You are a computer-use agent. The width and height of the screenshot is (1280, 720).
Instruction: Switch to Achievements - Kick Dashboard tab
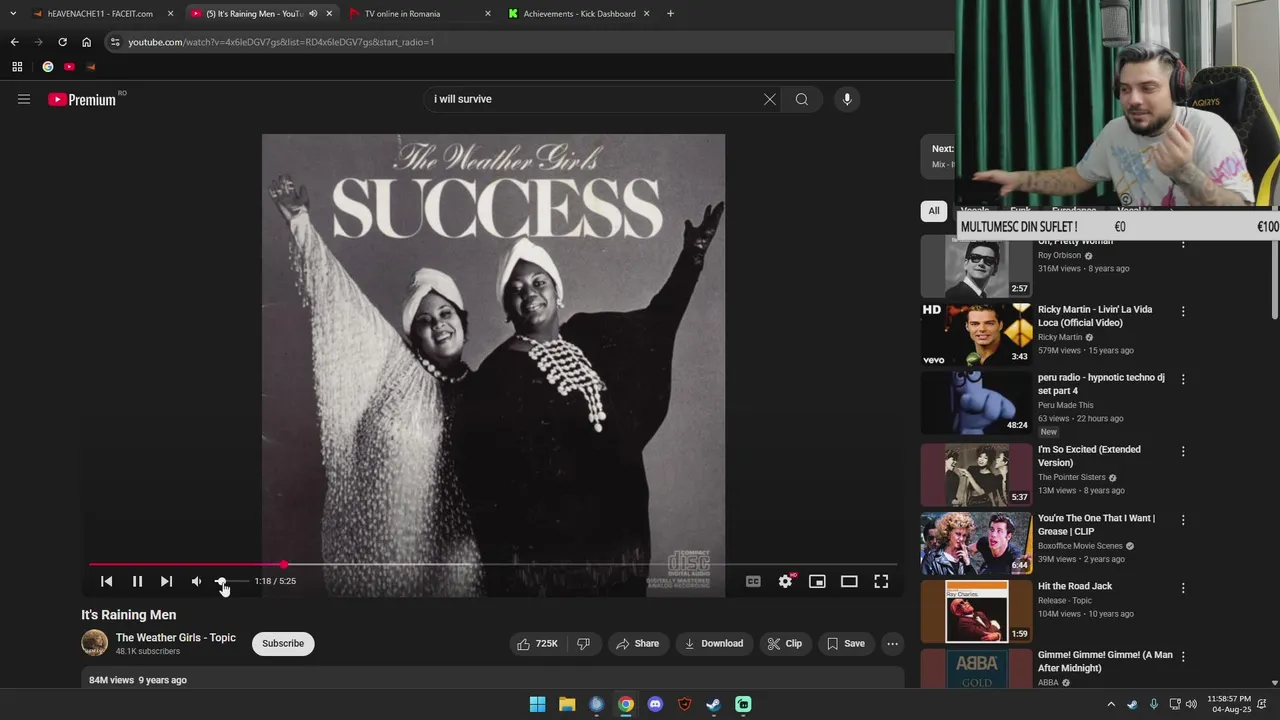point(579,14)
